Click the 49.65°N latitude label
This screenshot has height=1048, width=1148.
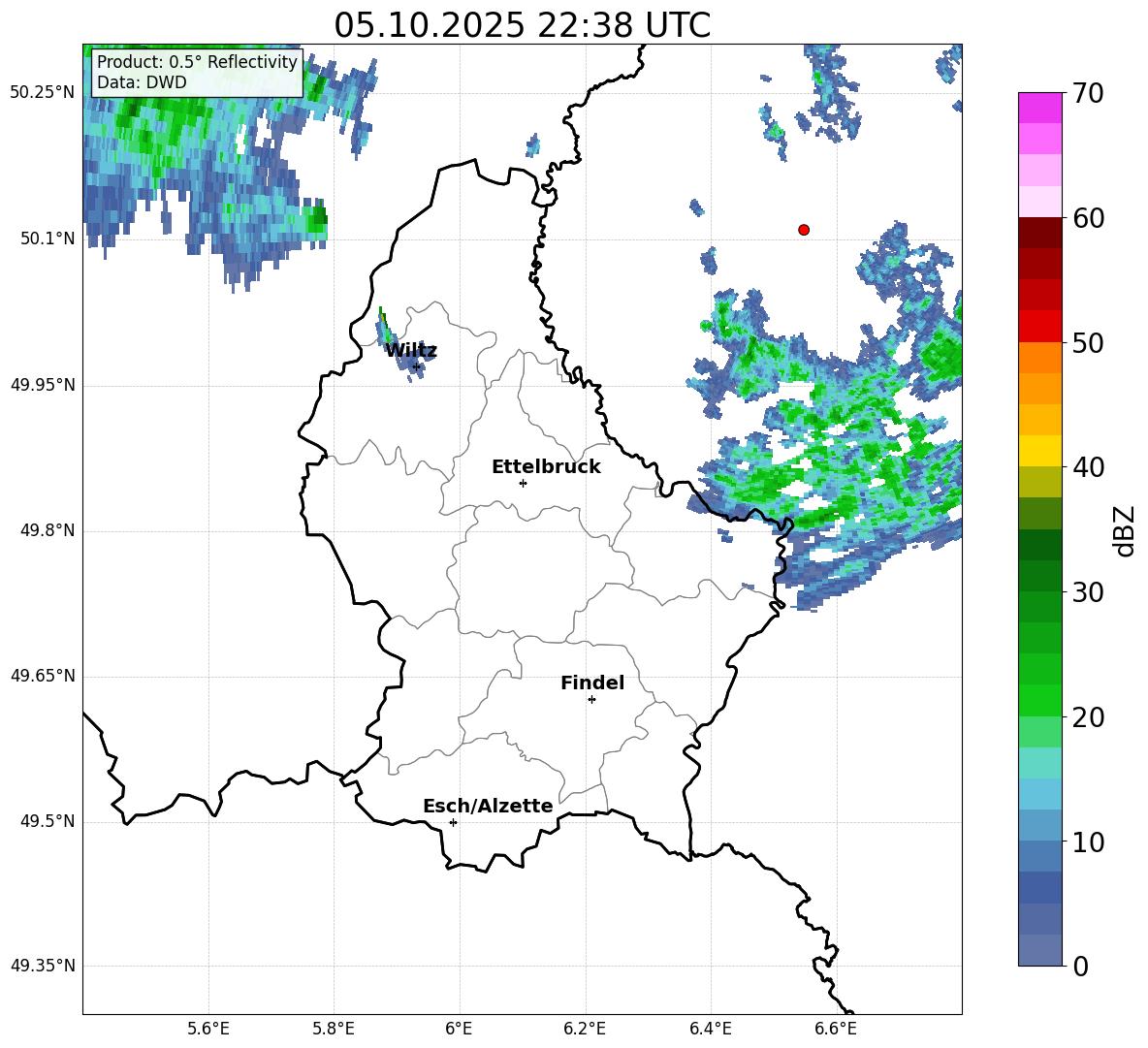[42, 676]
